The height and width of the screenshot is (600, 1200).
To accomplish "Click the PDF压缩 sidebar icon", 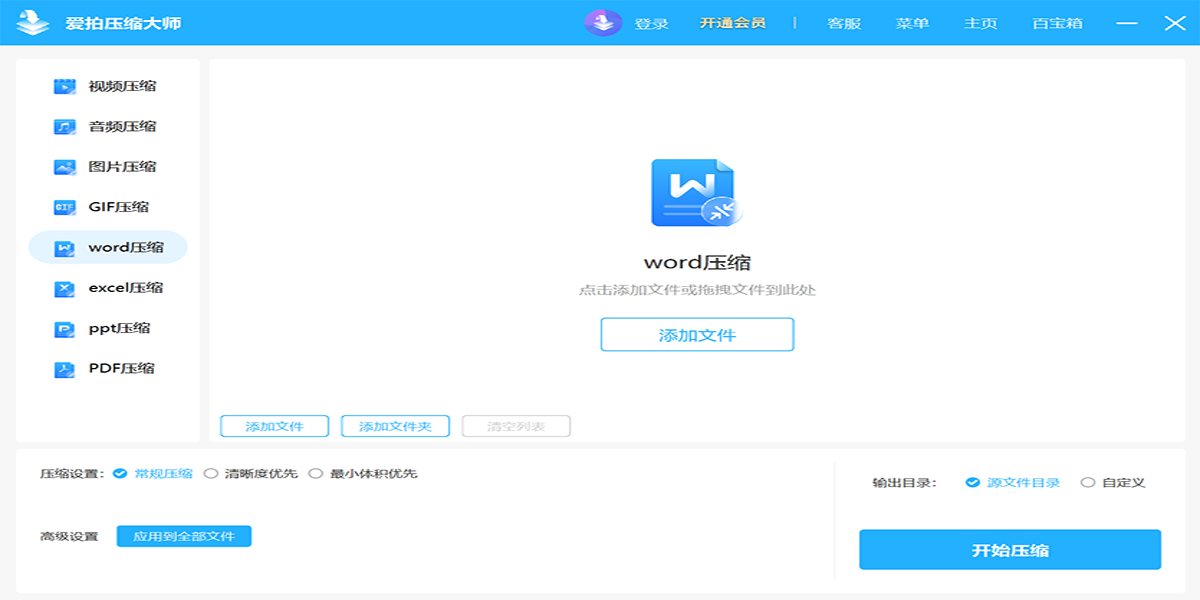I will click(65, 369).
